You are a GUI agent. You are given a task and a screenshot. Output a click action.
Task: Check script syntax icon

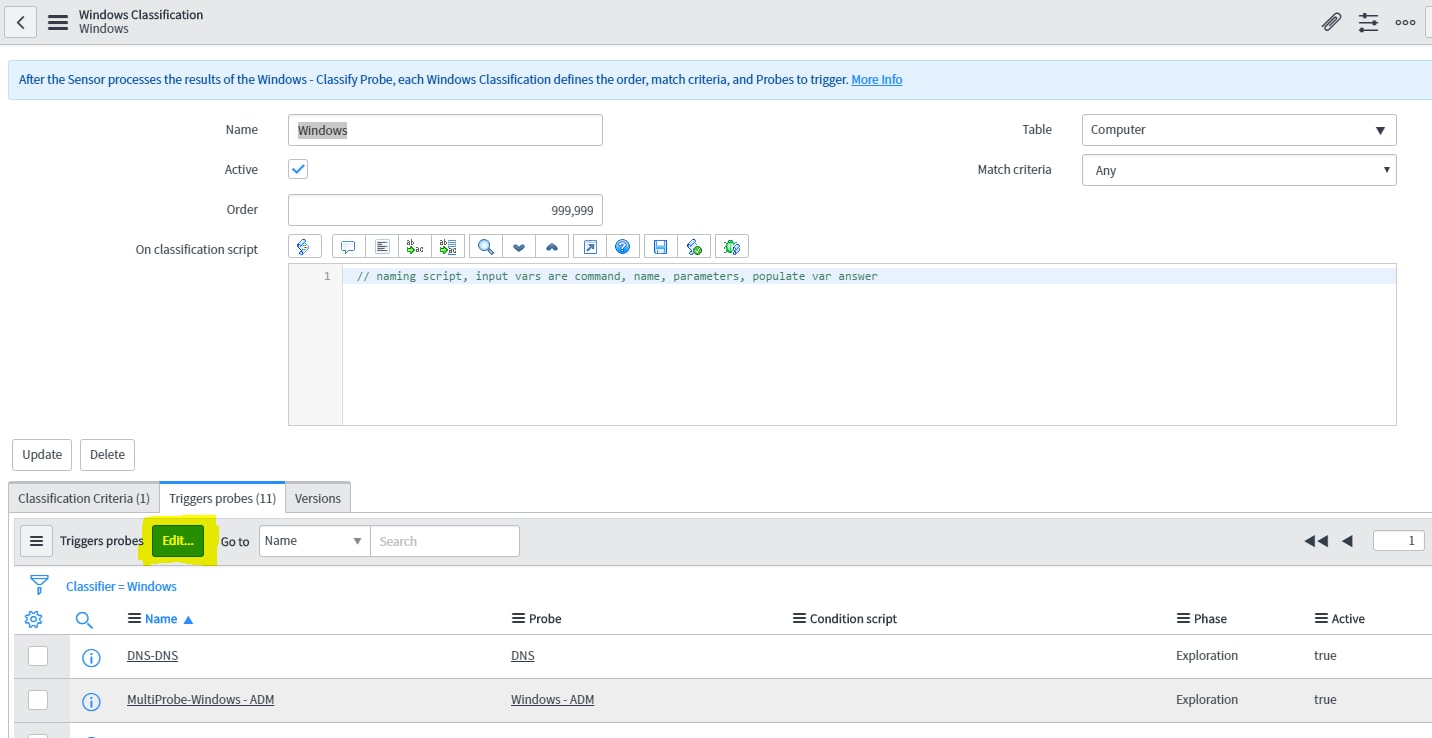693,246
